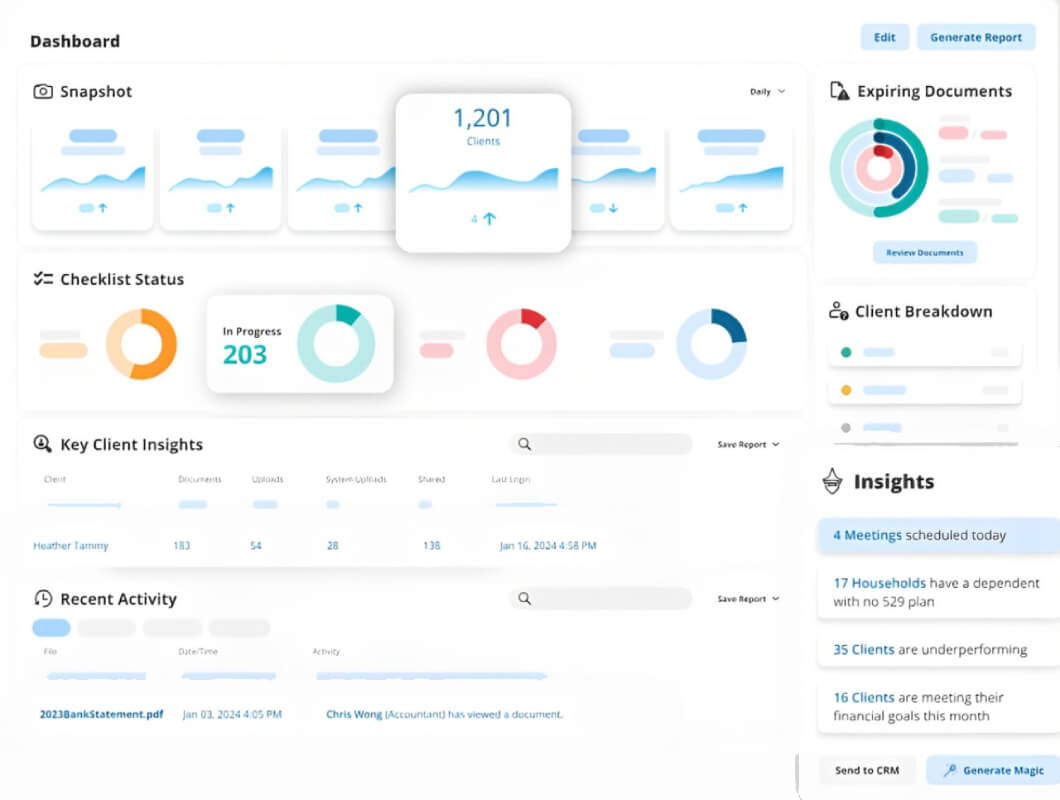Open the 17 Households insight card

[x=938, y=592]
